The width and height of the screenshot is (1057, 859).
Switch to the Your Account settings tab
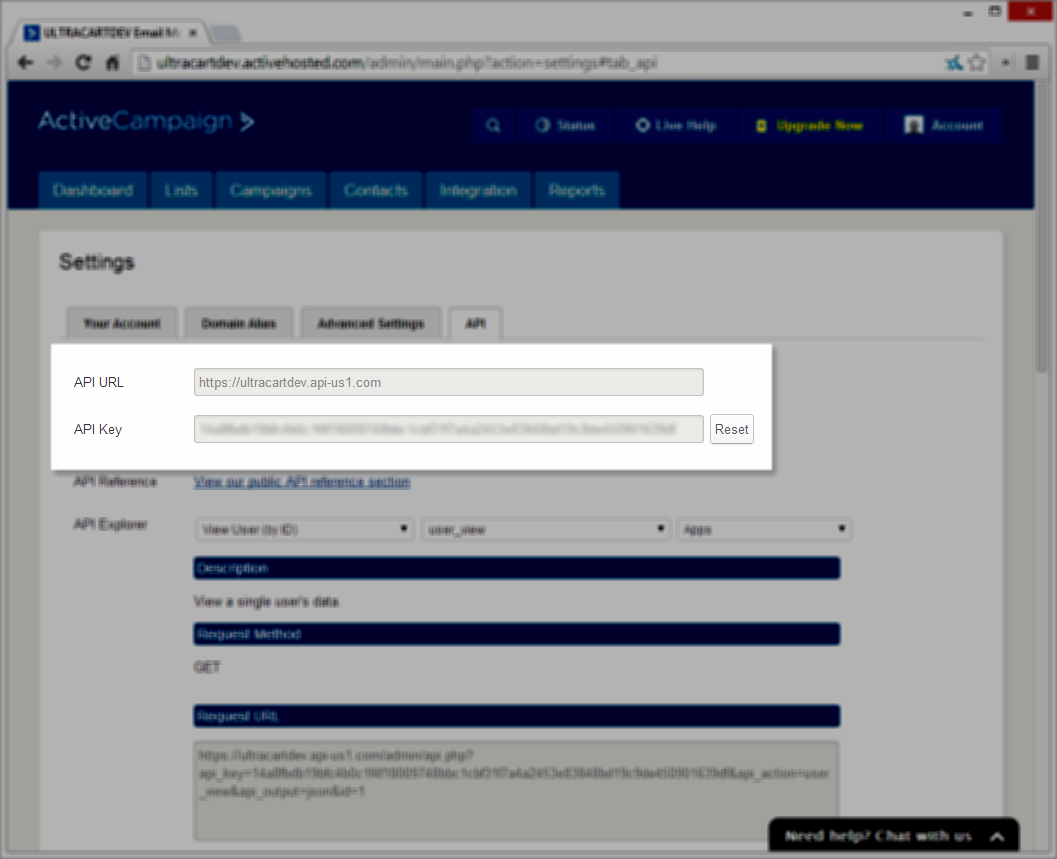(122, 324)
